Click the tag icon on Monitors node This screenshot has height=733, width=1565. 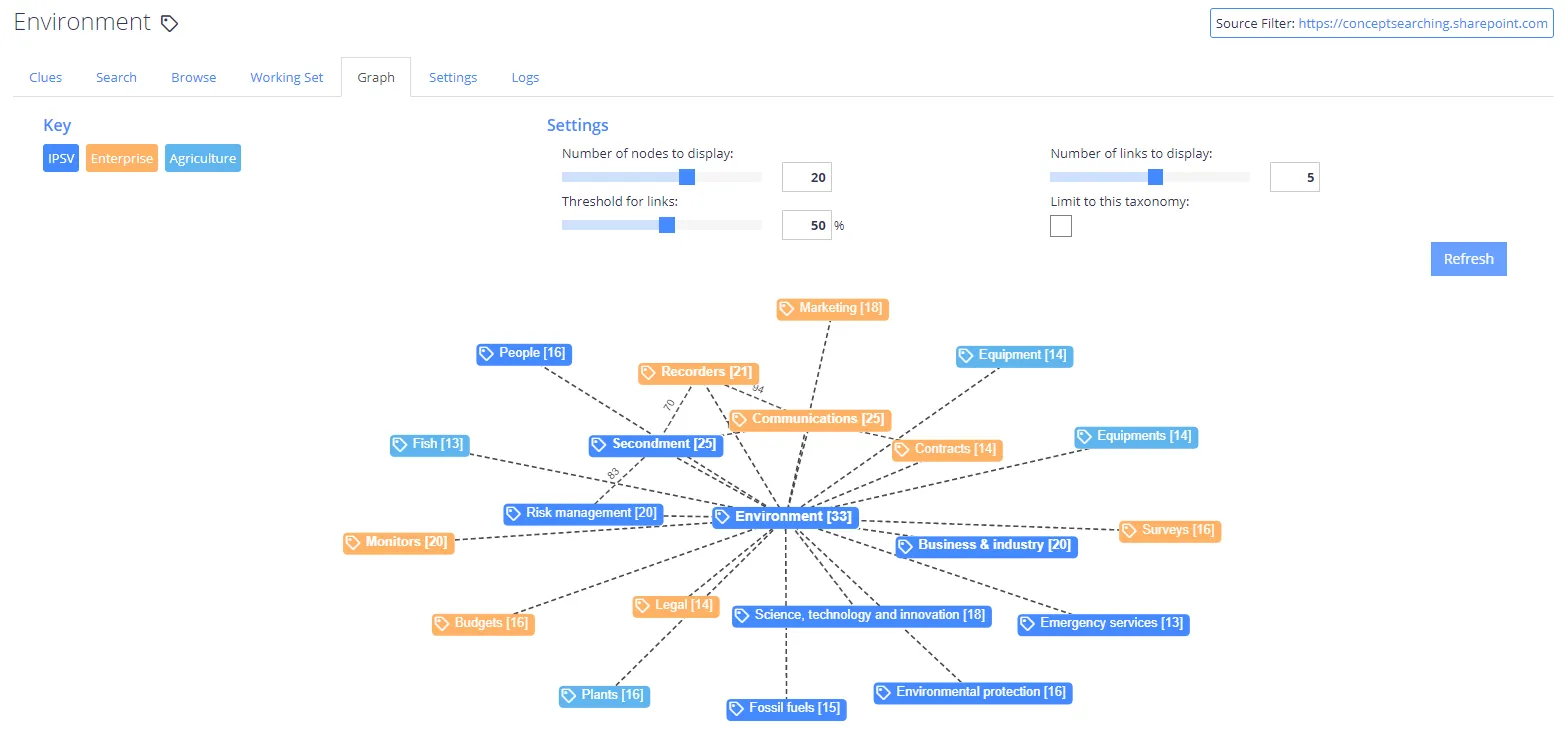click(x=353, y=543)
